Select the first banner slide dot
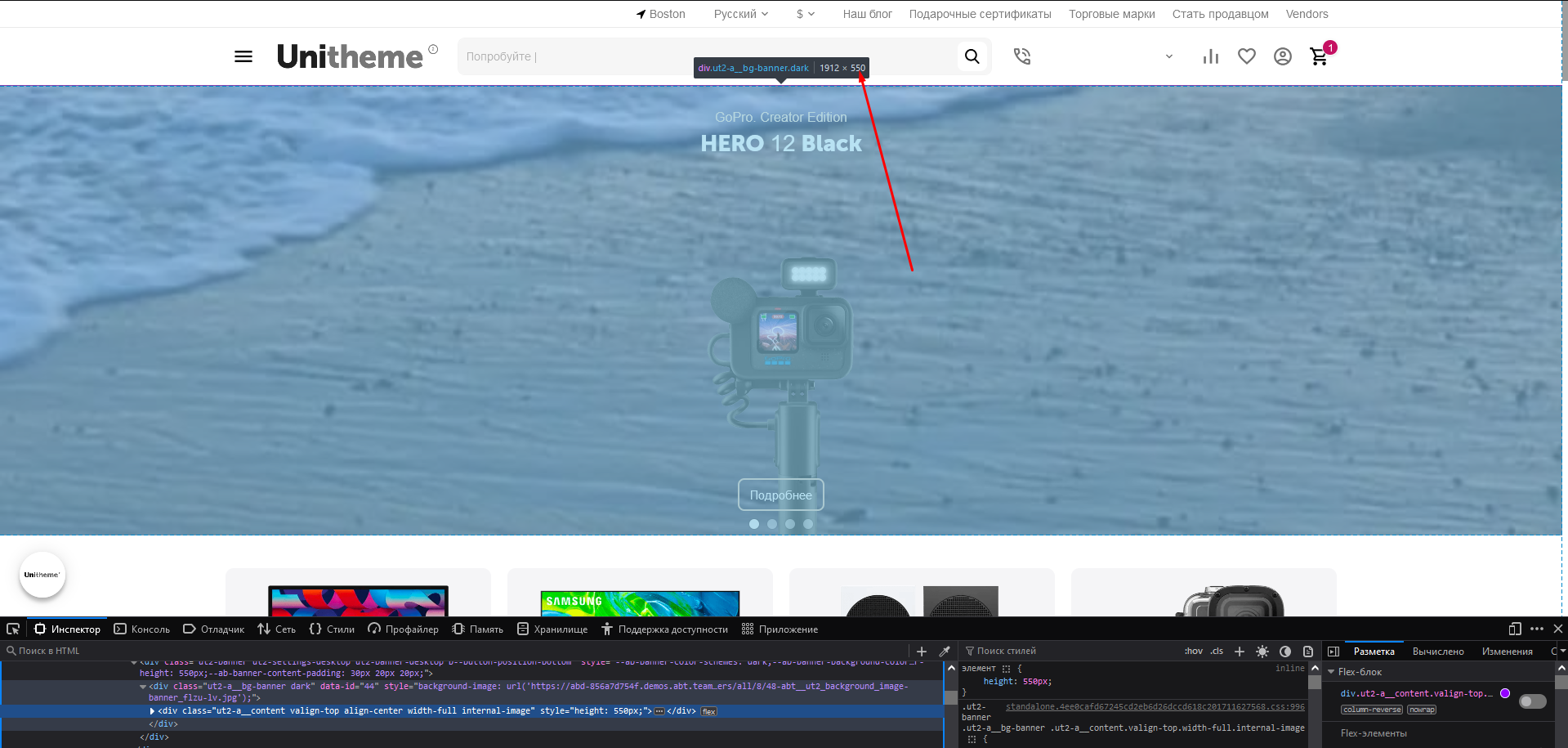Image resolution: width=1568 pixels, height=748 pixels. coord(754,524)
